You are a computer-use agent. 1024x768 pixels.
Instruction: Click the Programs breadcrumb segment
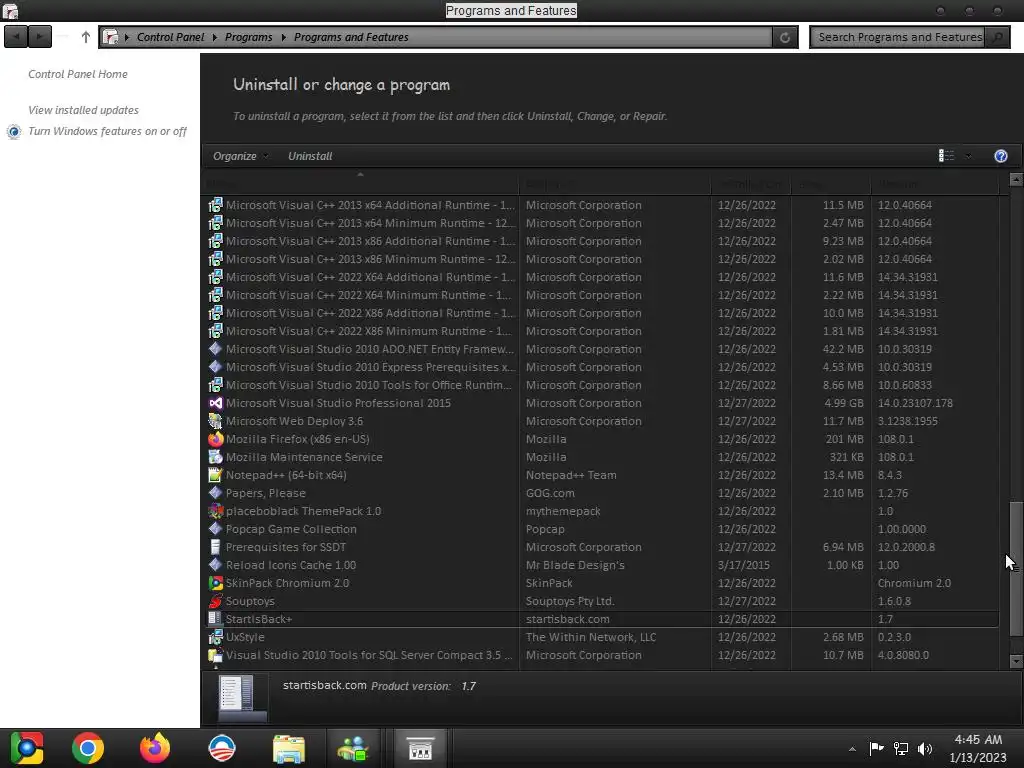pos(249,37)
